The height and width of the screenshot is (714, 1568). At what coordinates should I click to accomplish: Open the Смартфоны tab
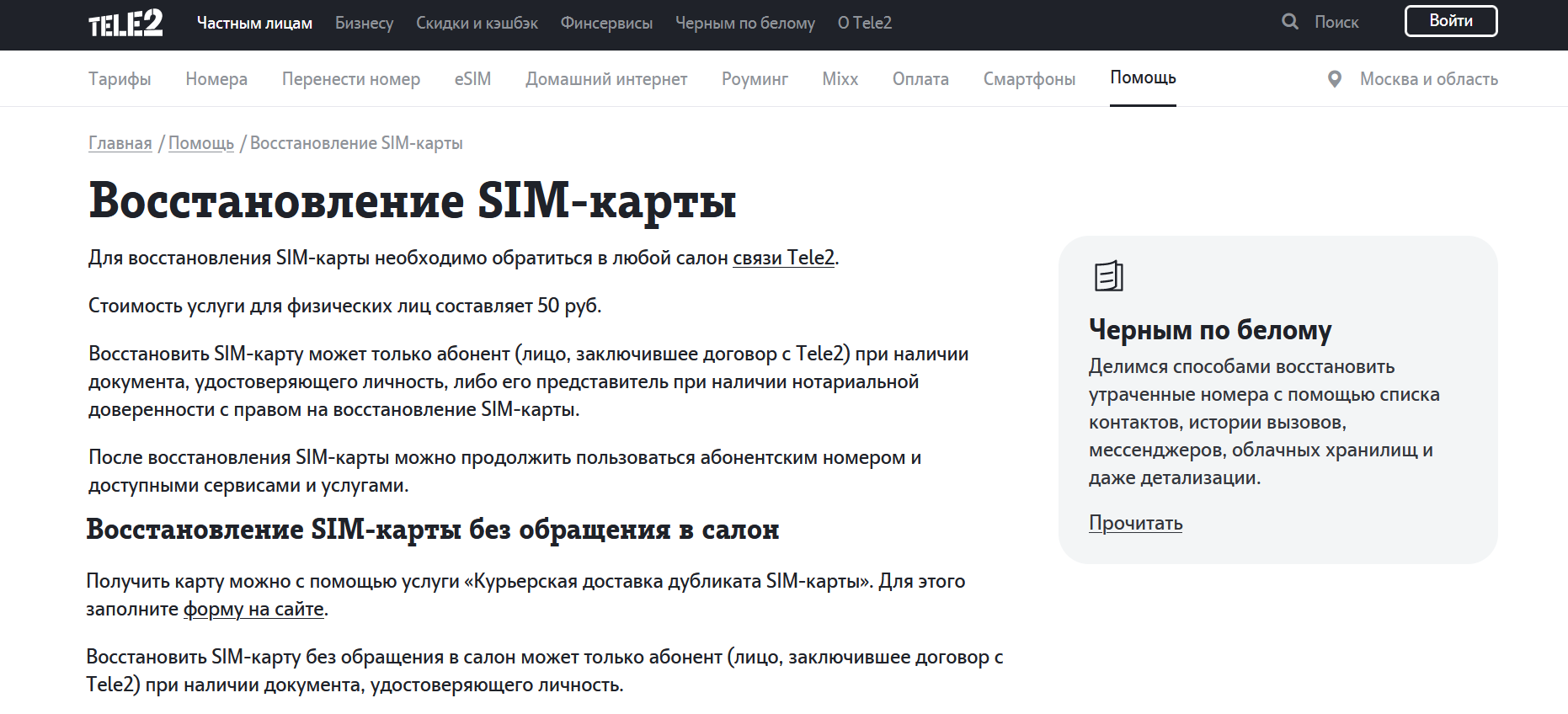point(1029,79)
